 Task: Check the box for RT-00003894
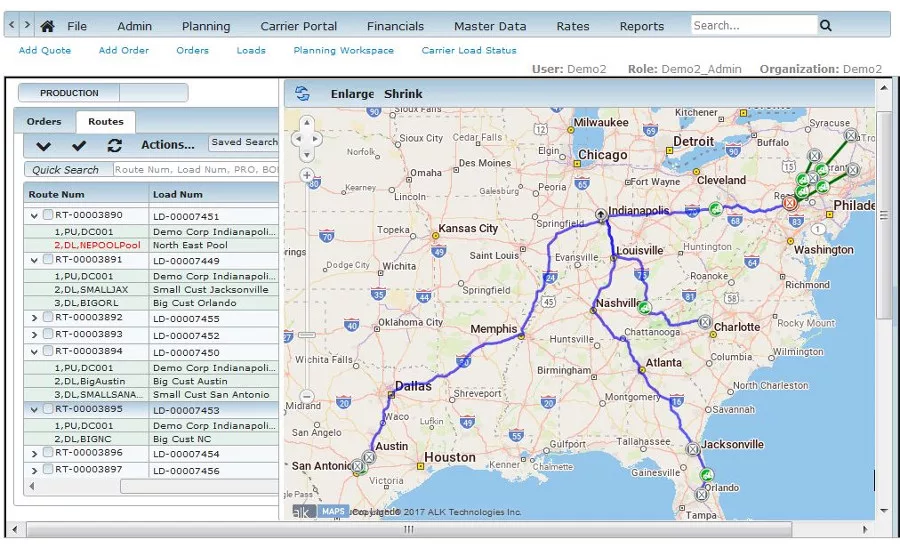click(x=48, y=351)
